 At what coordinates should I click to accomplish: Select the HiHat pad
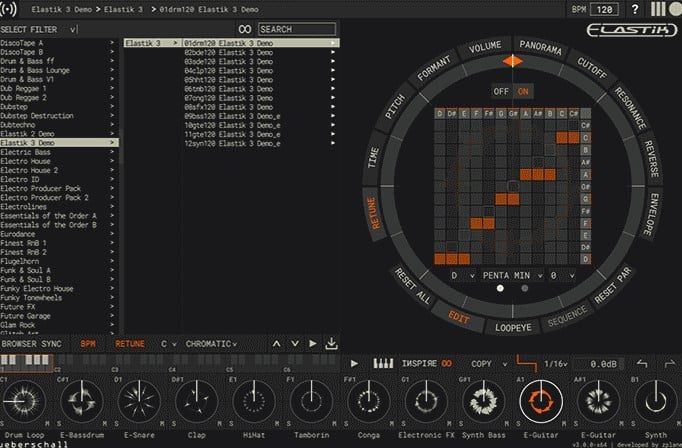tap(254, 401)
